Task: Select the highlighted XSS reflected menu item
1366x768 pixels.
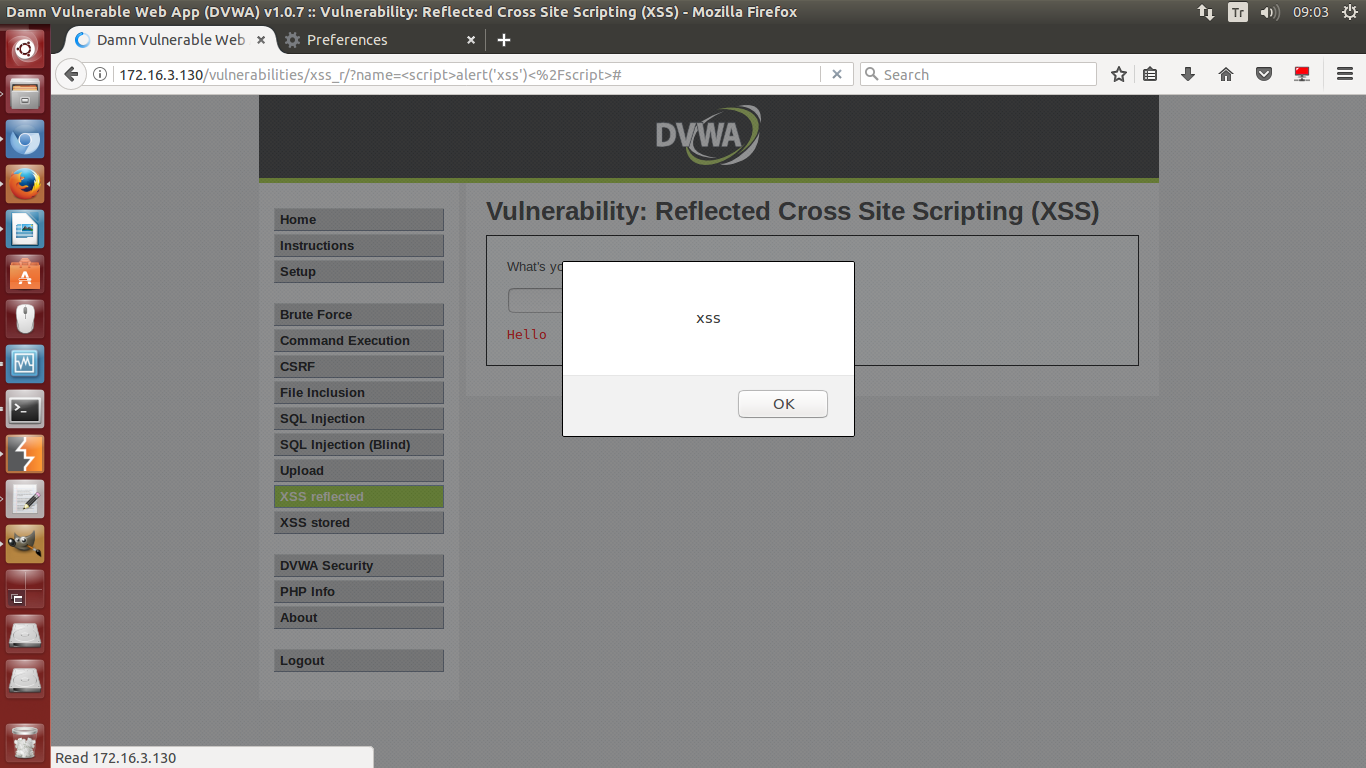Action: click(x=359, y=497)
